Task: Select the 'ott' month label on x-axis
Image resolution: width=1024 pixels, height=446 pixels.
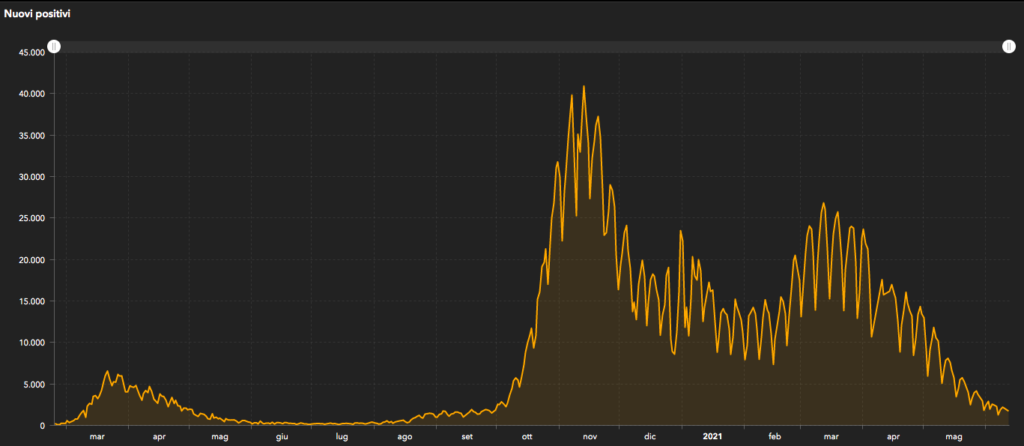Action: click(527, 437)
